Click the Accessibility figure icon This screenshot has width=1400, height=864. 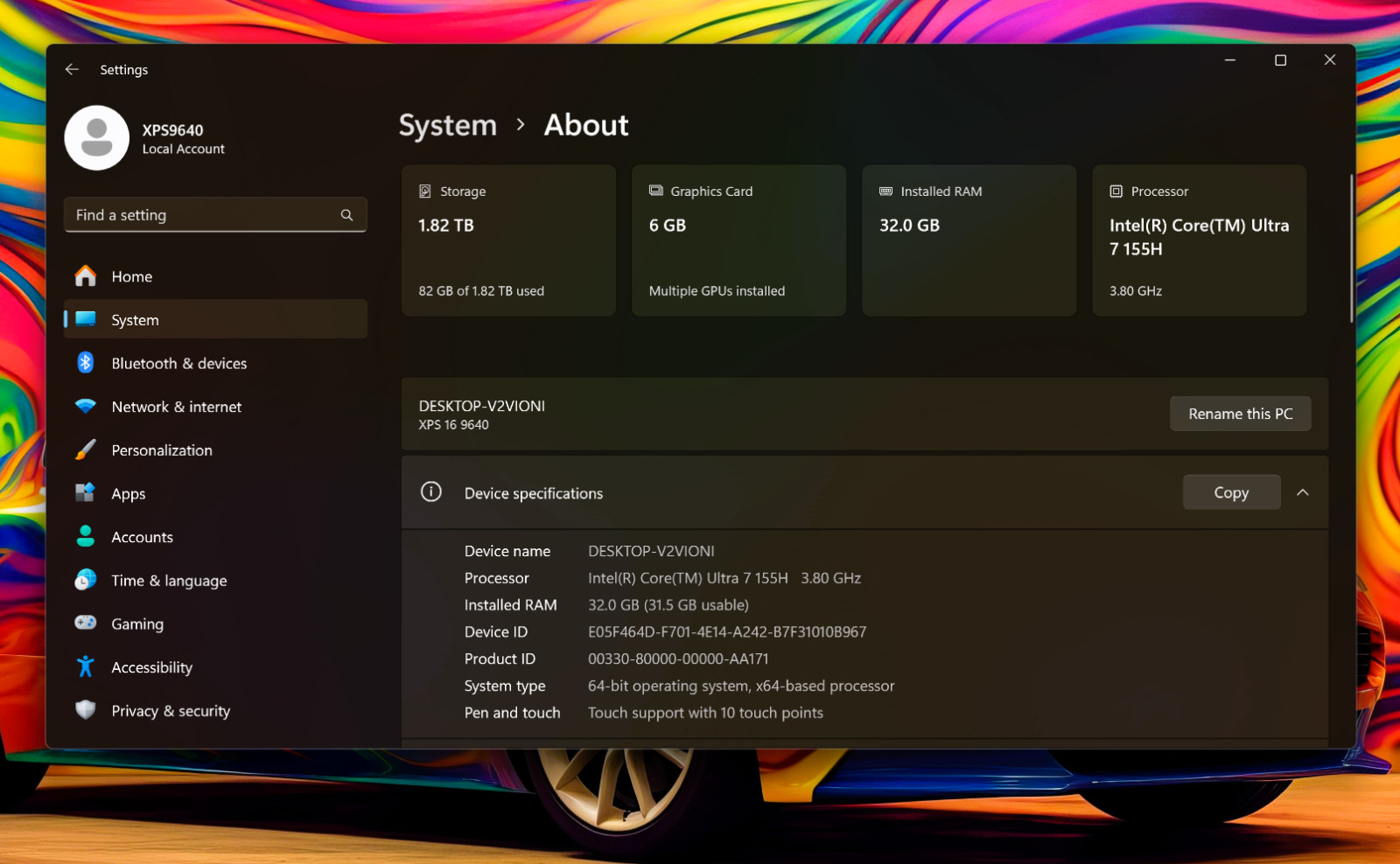[85, 666]
